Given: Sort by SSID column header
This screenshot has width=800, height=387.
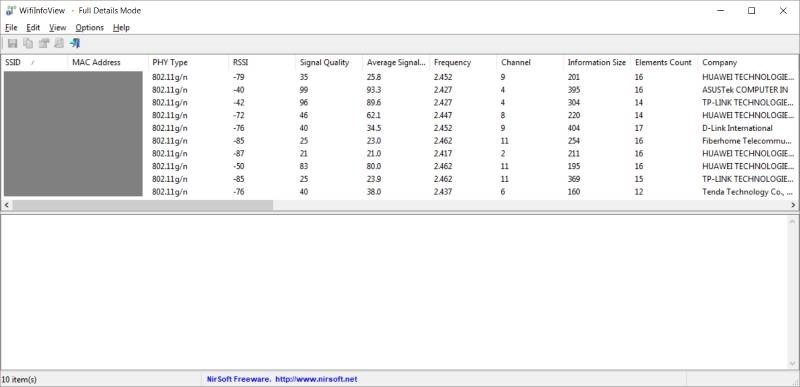Looking at the screenshot, I should (34, 62).
